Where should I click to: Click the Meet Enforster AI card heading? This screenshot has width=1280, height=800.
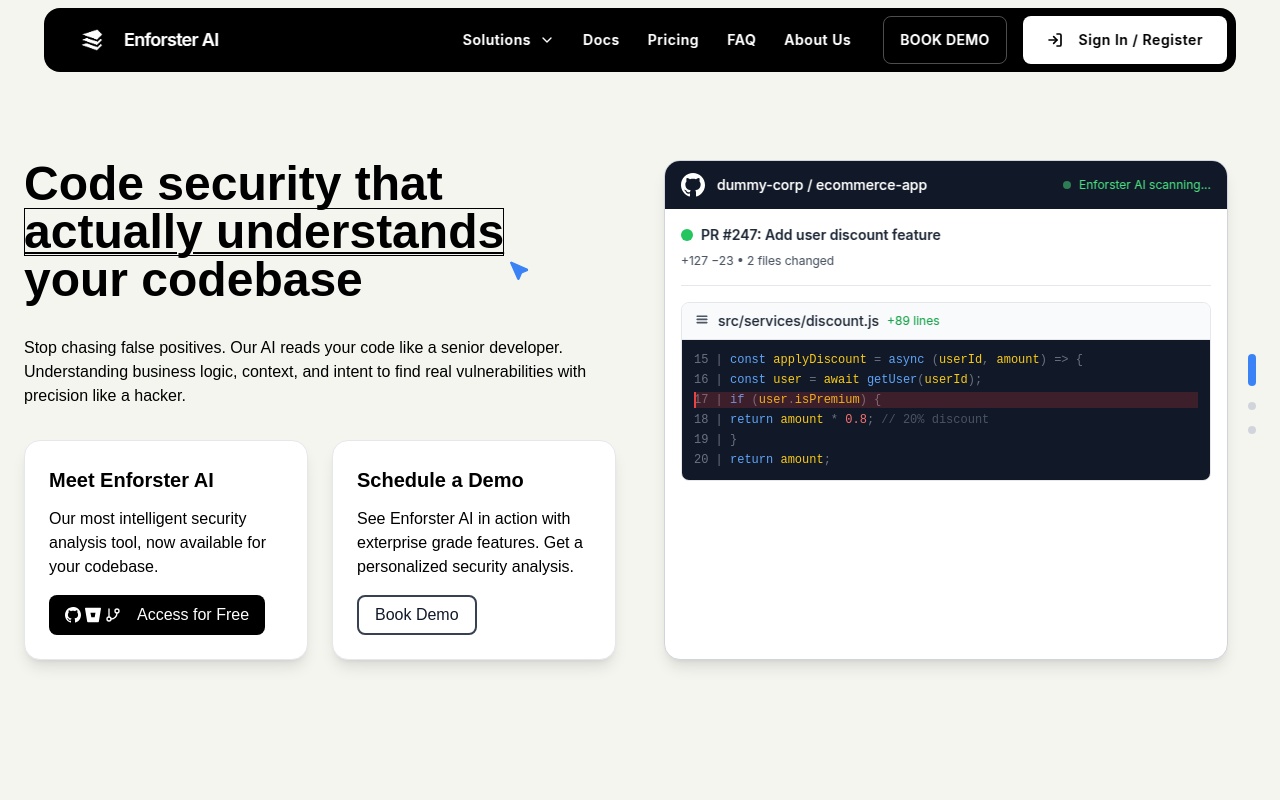click(131, 480)
